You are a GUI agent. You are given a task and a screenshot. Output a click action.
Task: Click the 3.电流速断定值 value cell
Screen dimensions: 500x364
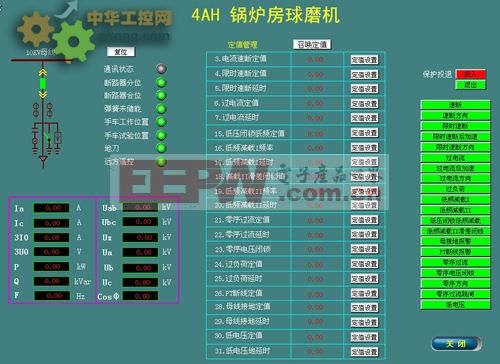tap(317, 60)
